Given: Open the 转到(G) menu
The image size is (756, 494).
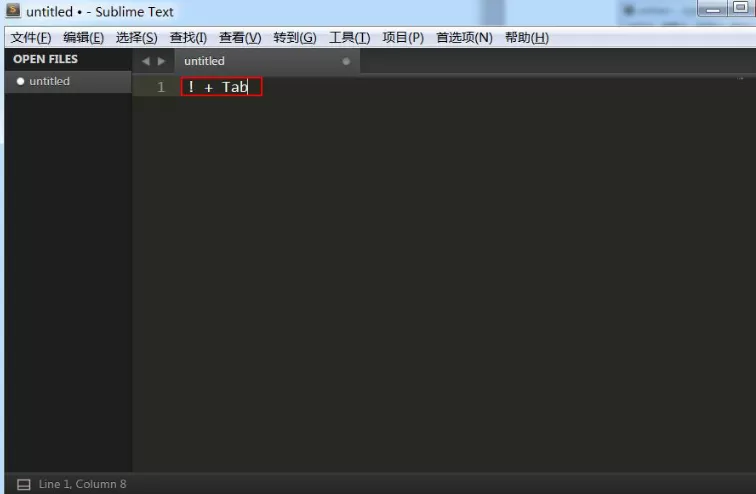Looking at the screenshot, I should pyautogui.click(x=295, y=38).
